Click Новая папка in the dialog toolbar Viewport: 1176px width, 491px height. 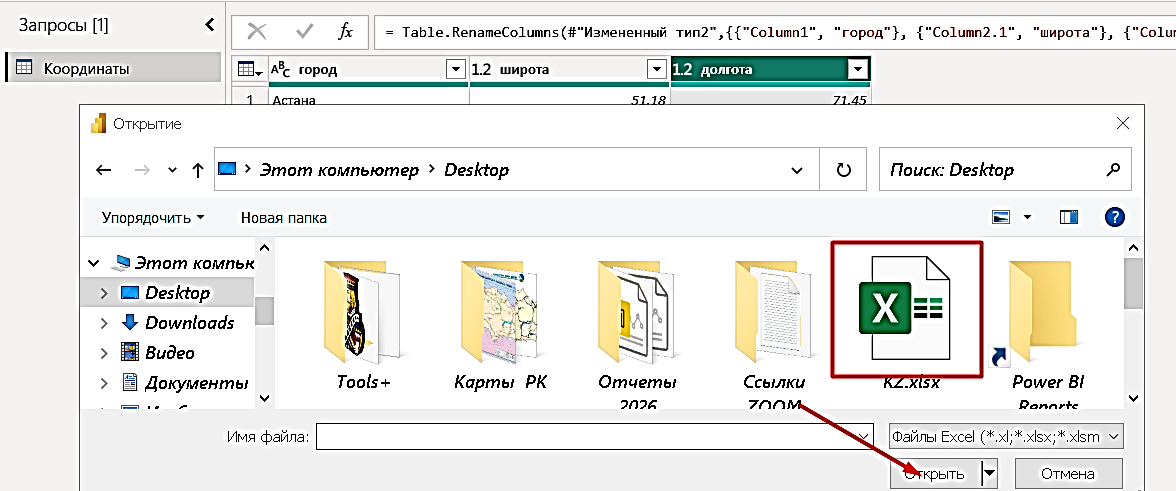284,218
